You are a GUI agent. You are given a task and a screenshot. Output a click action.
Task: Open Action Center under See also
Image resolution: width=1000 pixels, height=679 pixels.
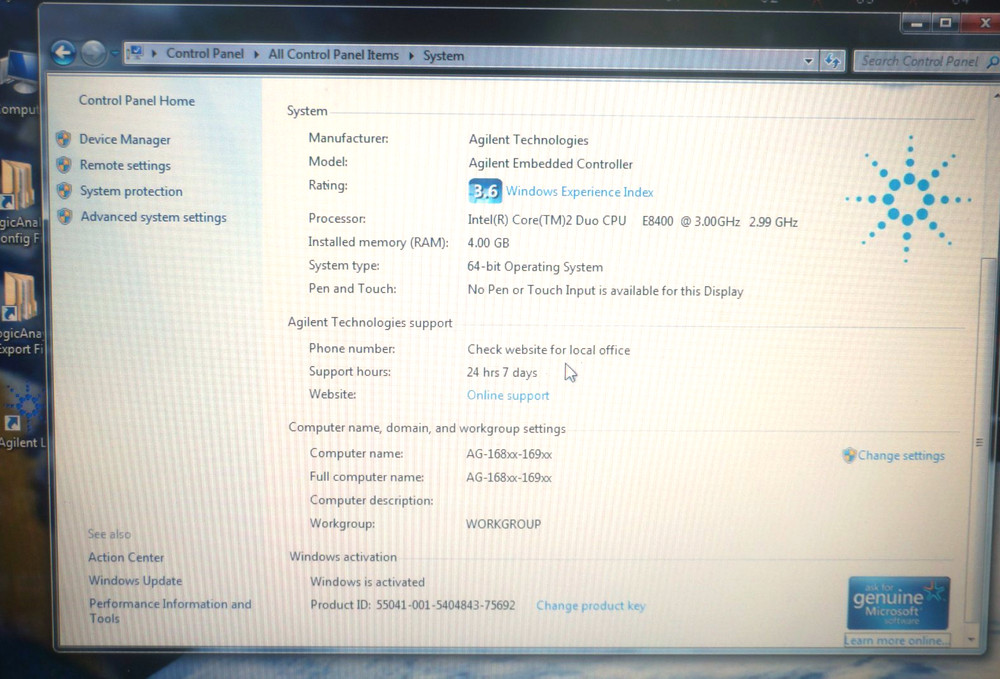tap(126, 557)
